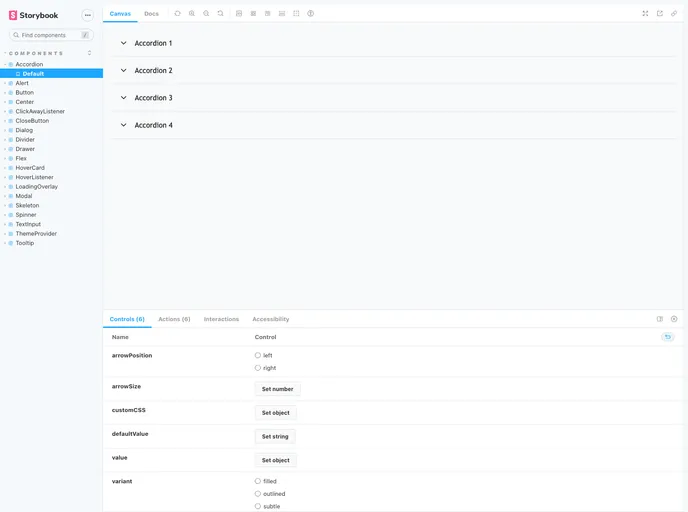Select variant subtle radio
Image resolution: width=688 pixels, height=512 pixels.
[x=258, y=506]
